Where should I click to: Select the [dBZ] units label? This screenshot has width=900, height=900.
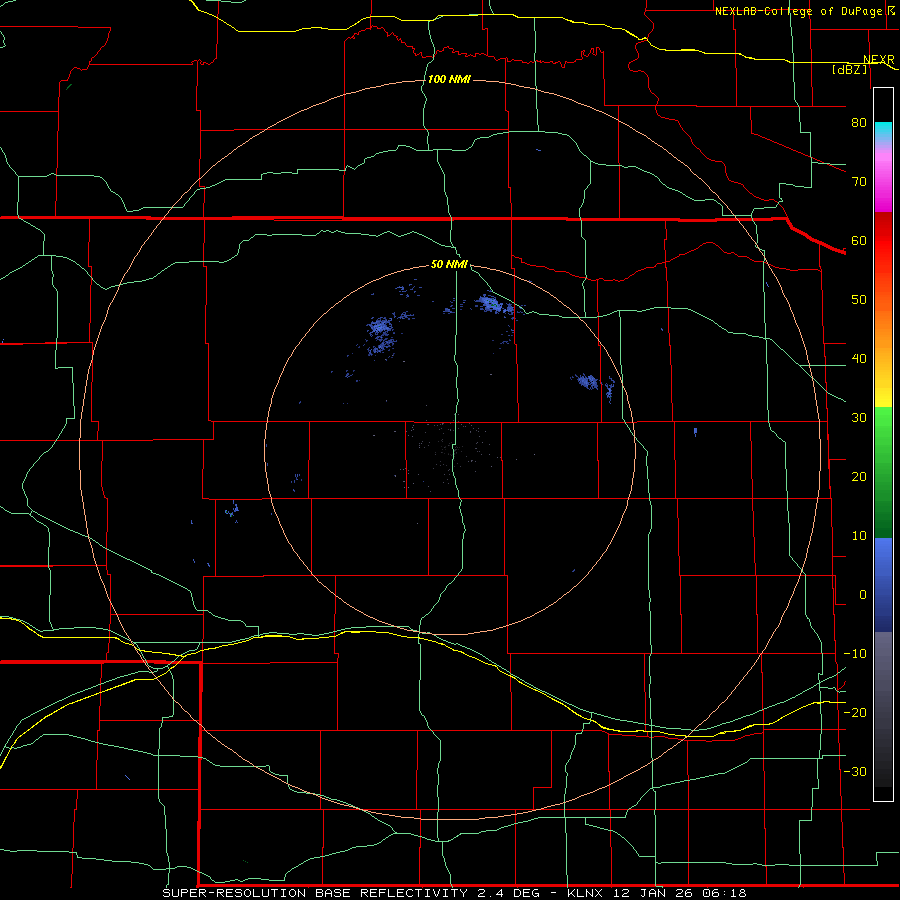849,70
